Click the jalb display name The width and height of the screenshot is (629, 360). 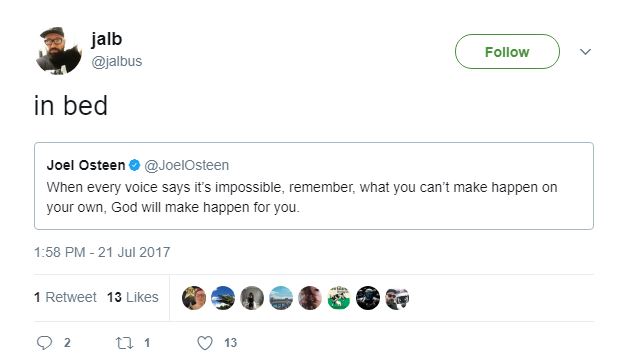click(x=107, y=39)
